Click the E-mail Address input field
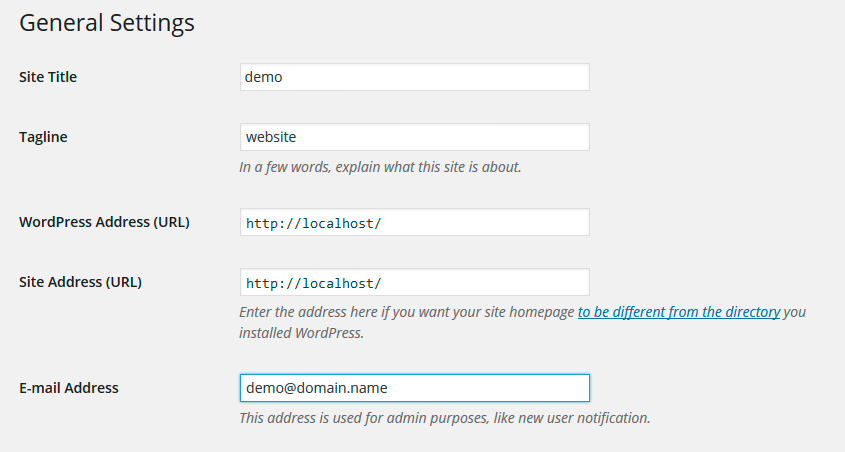Image resolution: width=845 pixels, height=452 pixels. coord(414,388)
